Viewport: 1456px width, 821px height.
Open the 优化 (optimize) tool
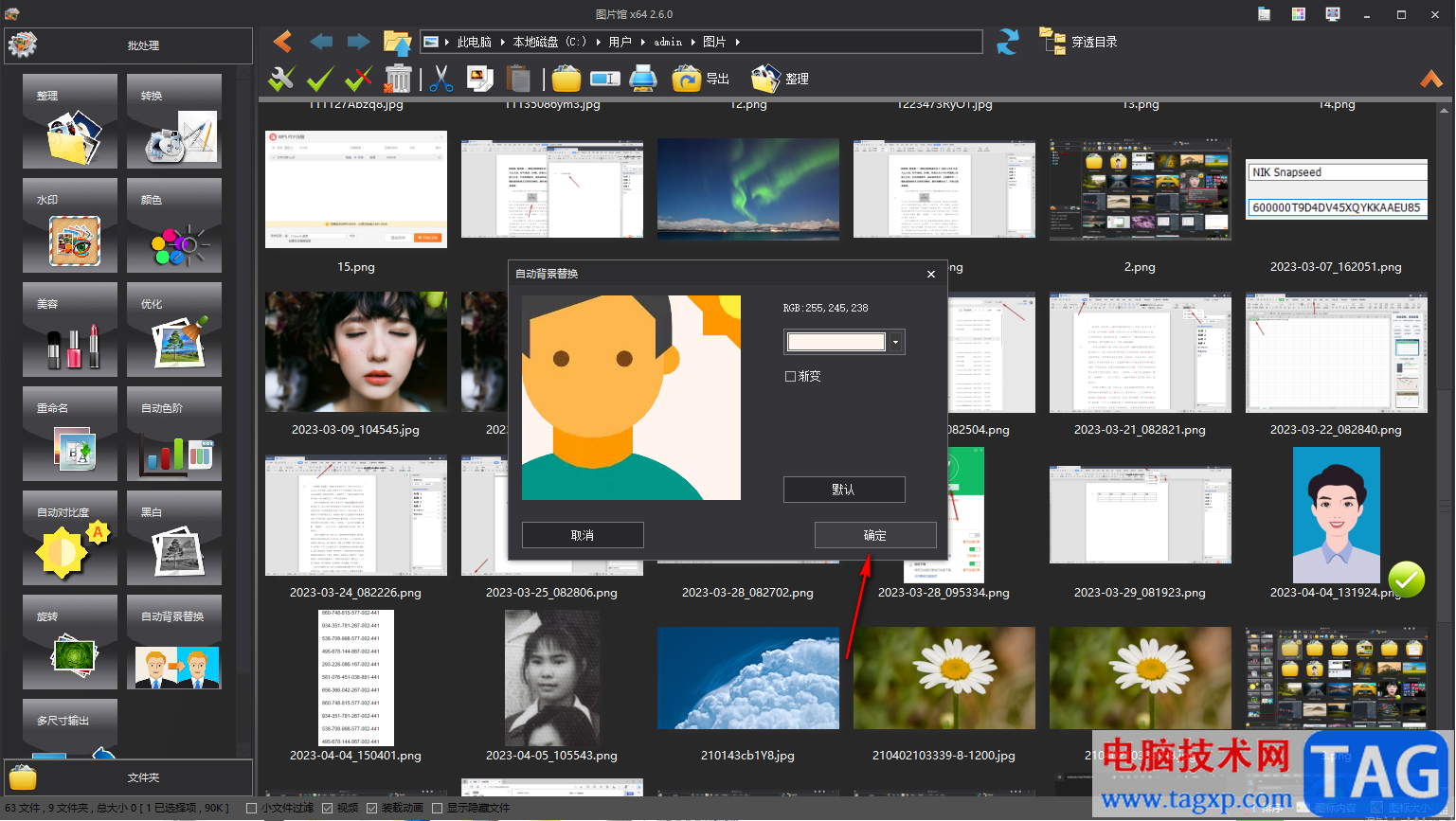pos(174,330)
